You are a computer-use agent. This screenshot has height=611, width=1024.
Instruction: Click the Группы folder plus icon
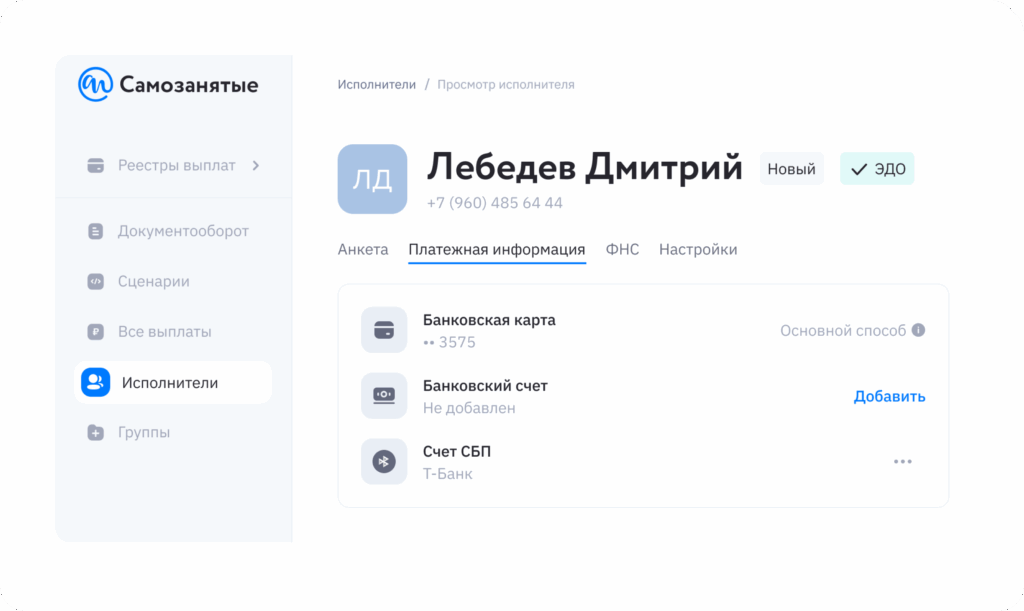coord(96,433)
